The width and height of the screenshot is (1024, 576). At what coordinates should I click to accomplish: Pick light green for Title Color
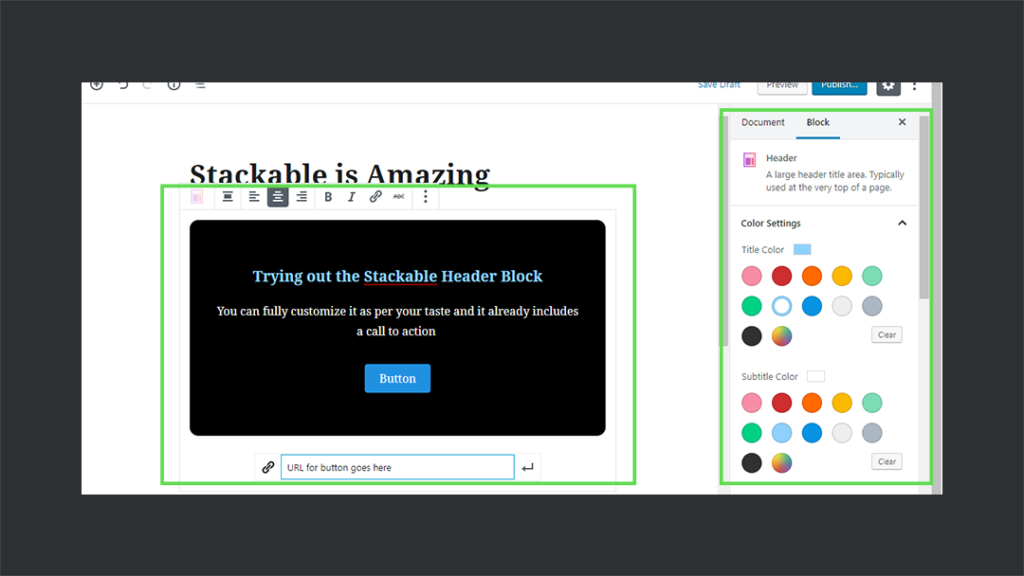pos(872,276)
